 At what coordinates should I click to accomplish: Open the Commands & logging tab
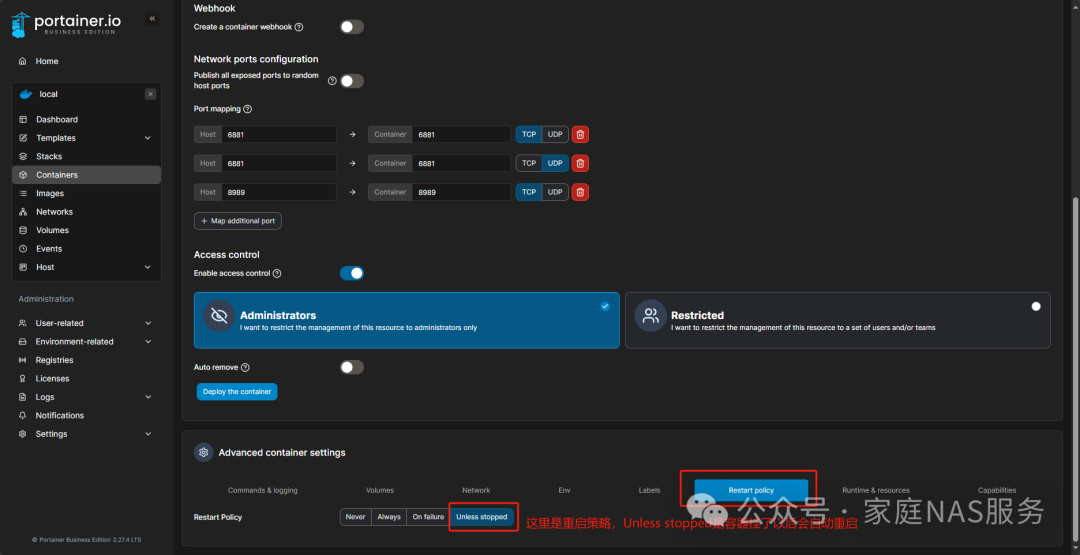[262, 490]
